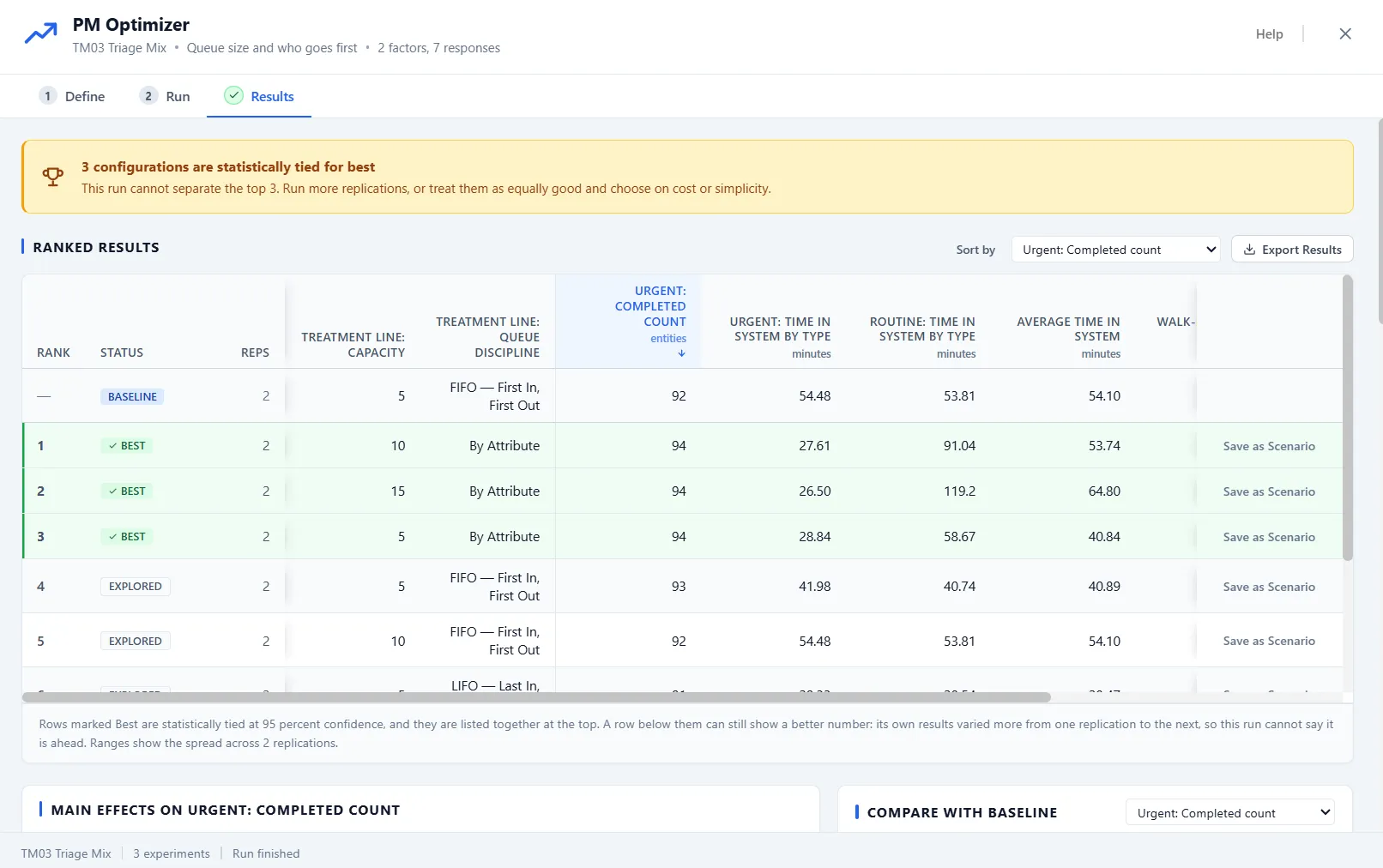Click the Main Effects on Urgent: Completed Count heading
Image resolution: width=1383 pixels, height=868 pixels.
click(226, 810)
